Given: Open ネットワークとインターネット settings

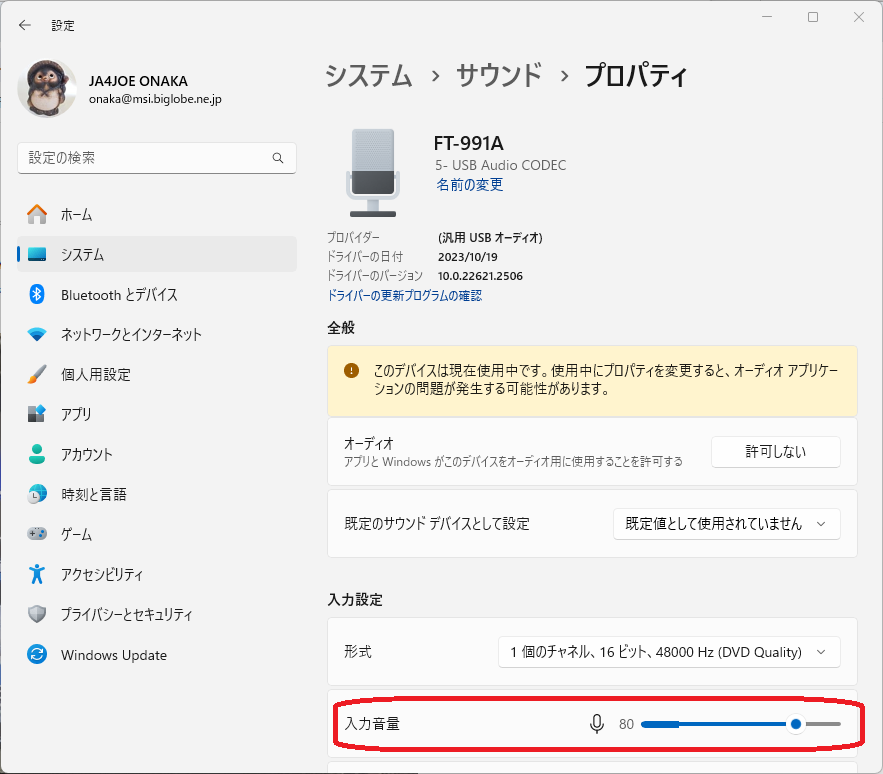Looking at the screenshot, I should pos(157,335).
